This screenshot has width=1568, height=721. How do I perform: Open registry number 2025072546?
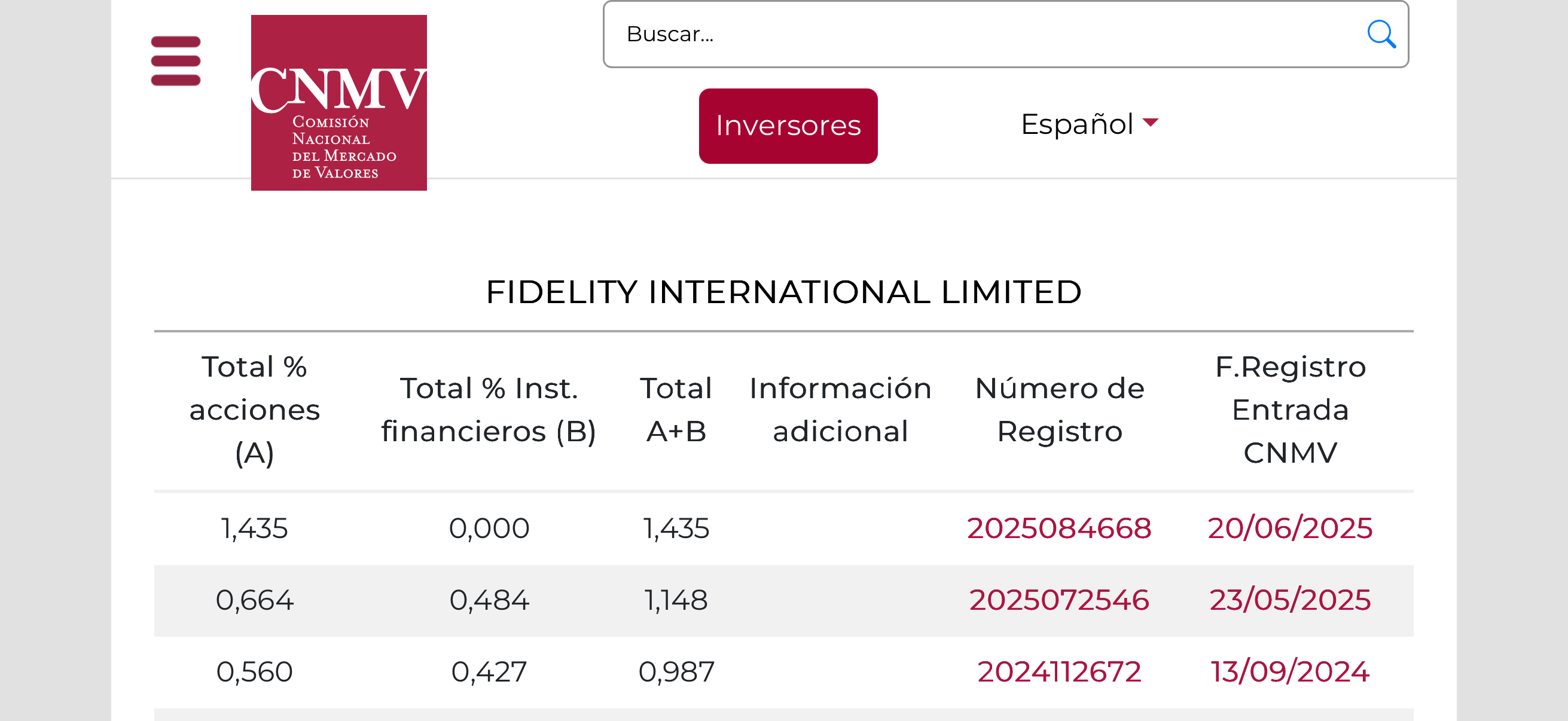(x=1058, y=600)
